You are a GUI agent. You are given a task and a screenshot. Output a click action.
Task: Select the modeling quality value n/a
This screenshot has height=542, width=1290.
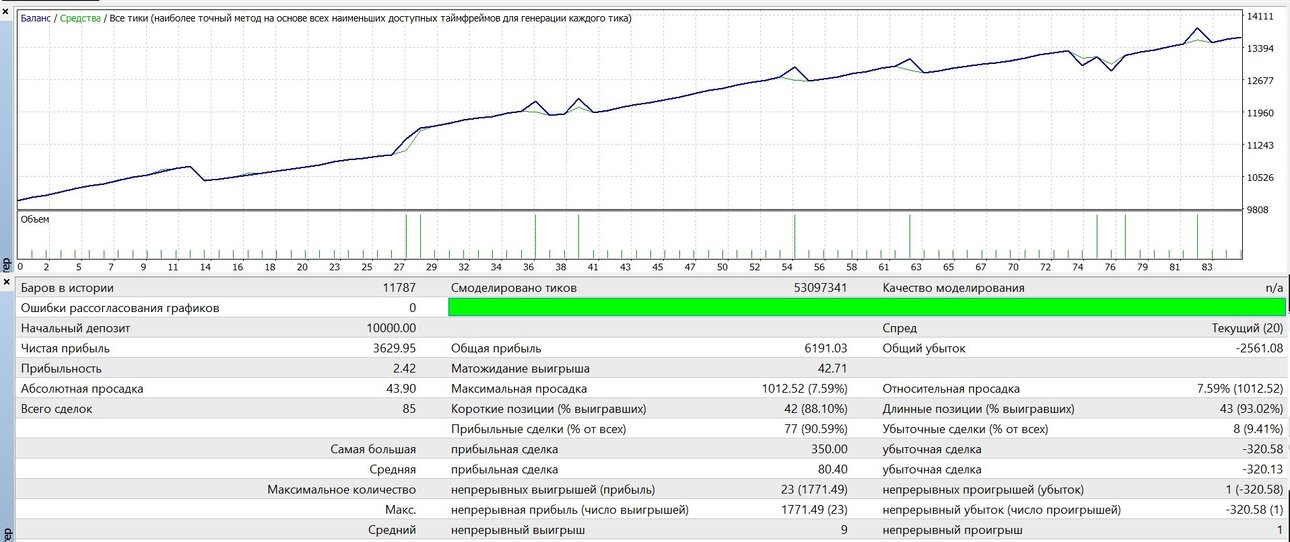1273,288
